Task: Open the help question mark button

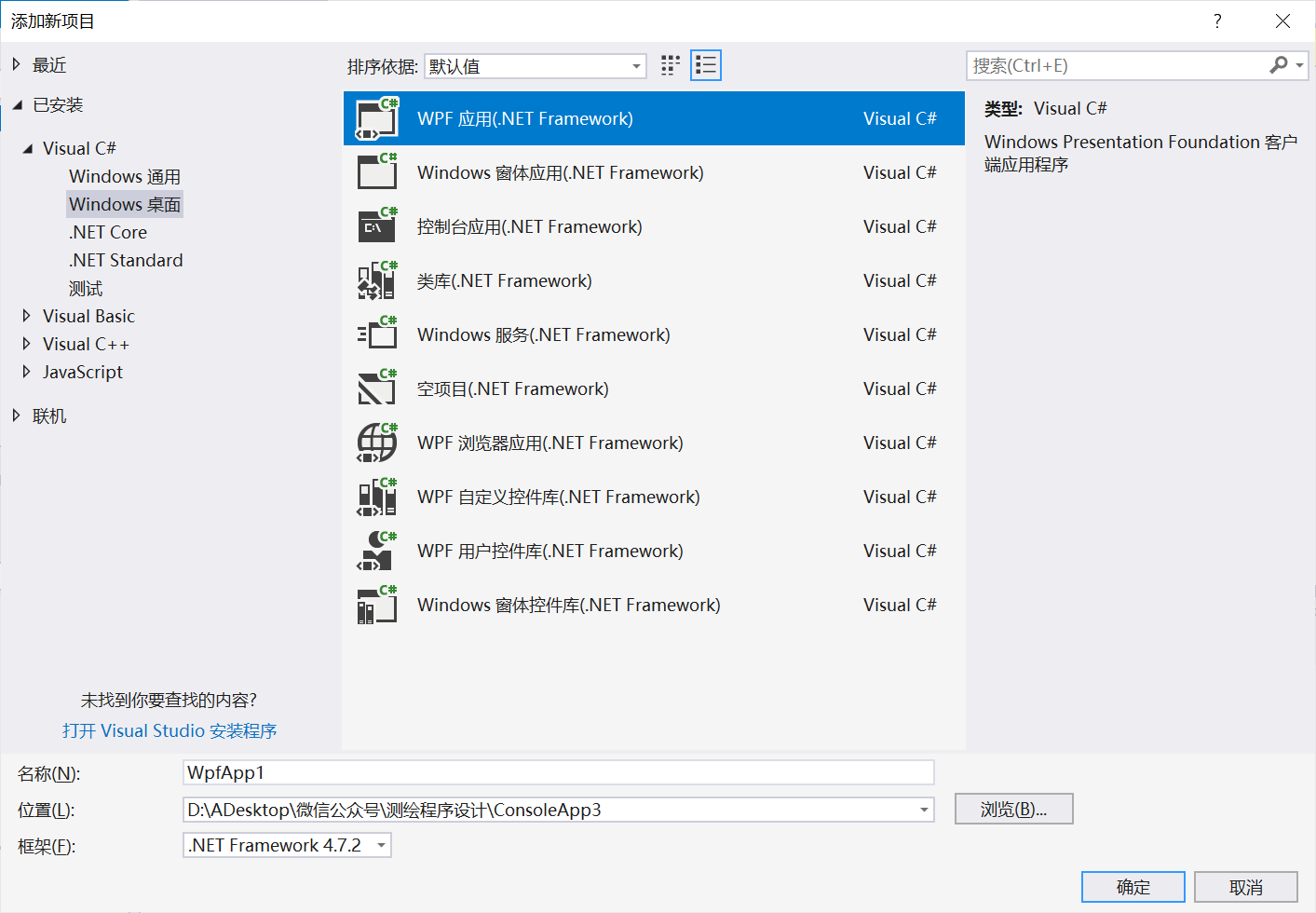Action: click(1217, 20)
